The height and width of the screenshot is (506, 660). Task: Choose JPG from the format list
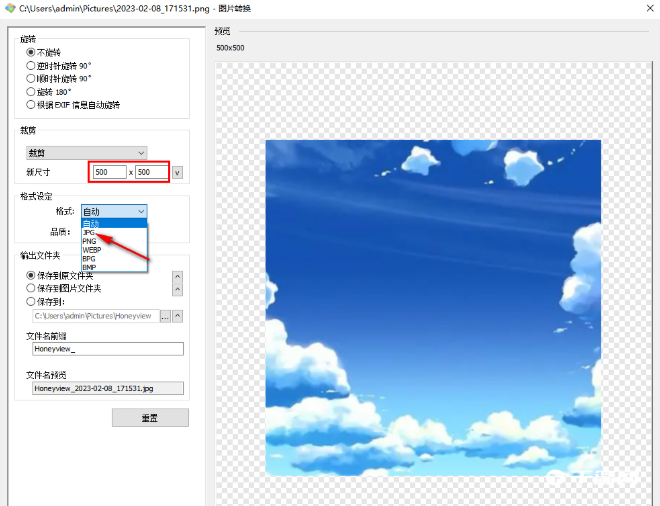(x=90, y=232)
